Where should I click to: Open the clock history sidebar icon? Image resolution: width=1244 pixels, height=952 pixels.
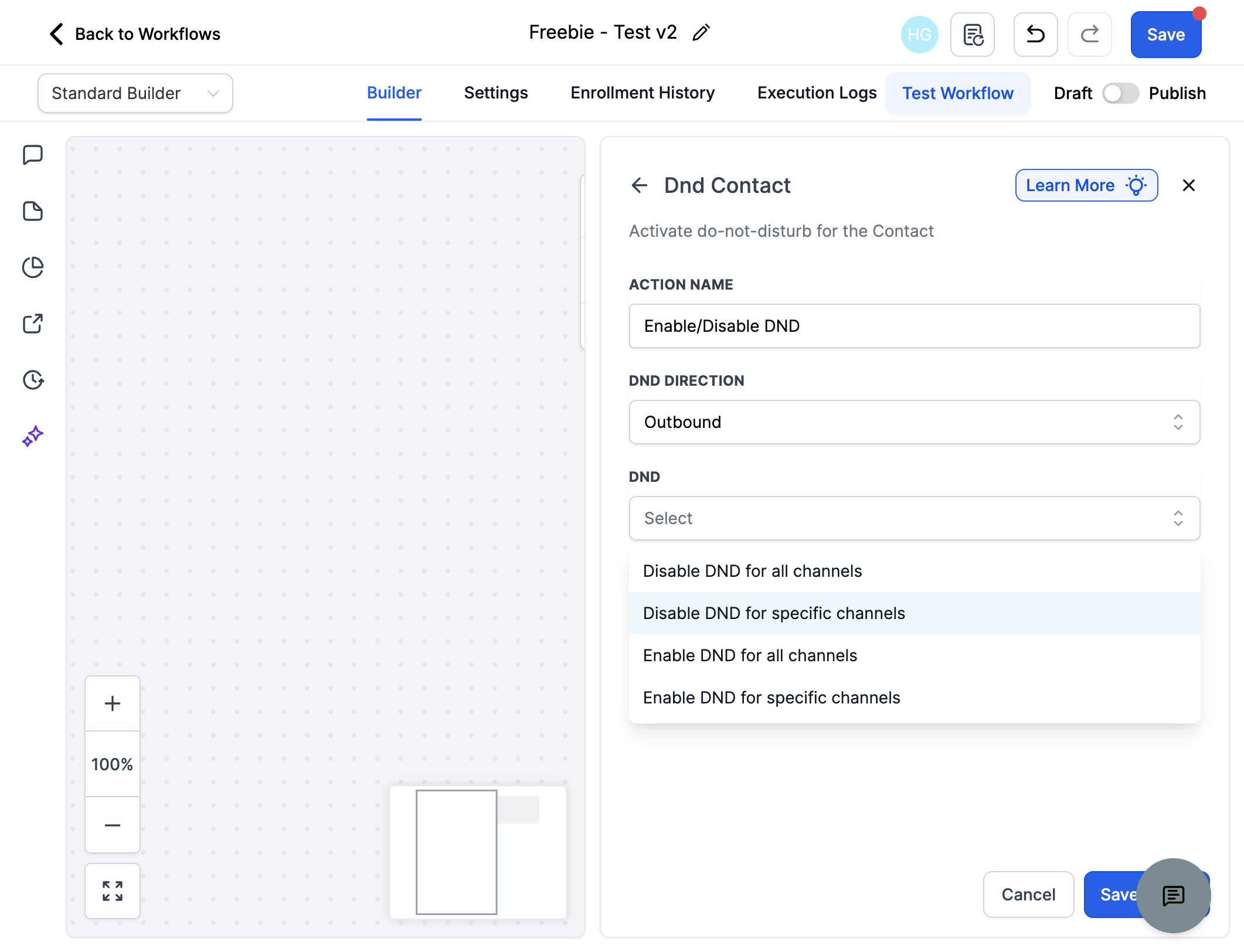(x=33, y=380)
